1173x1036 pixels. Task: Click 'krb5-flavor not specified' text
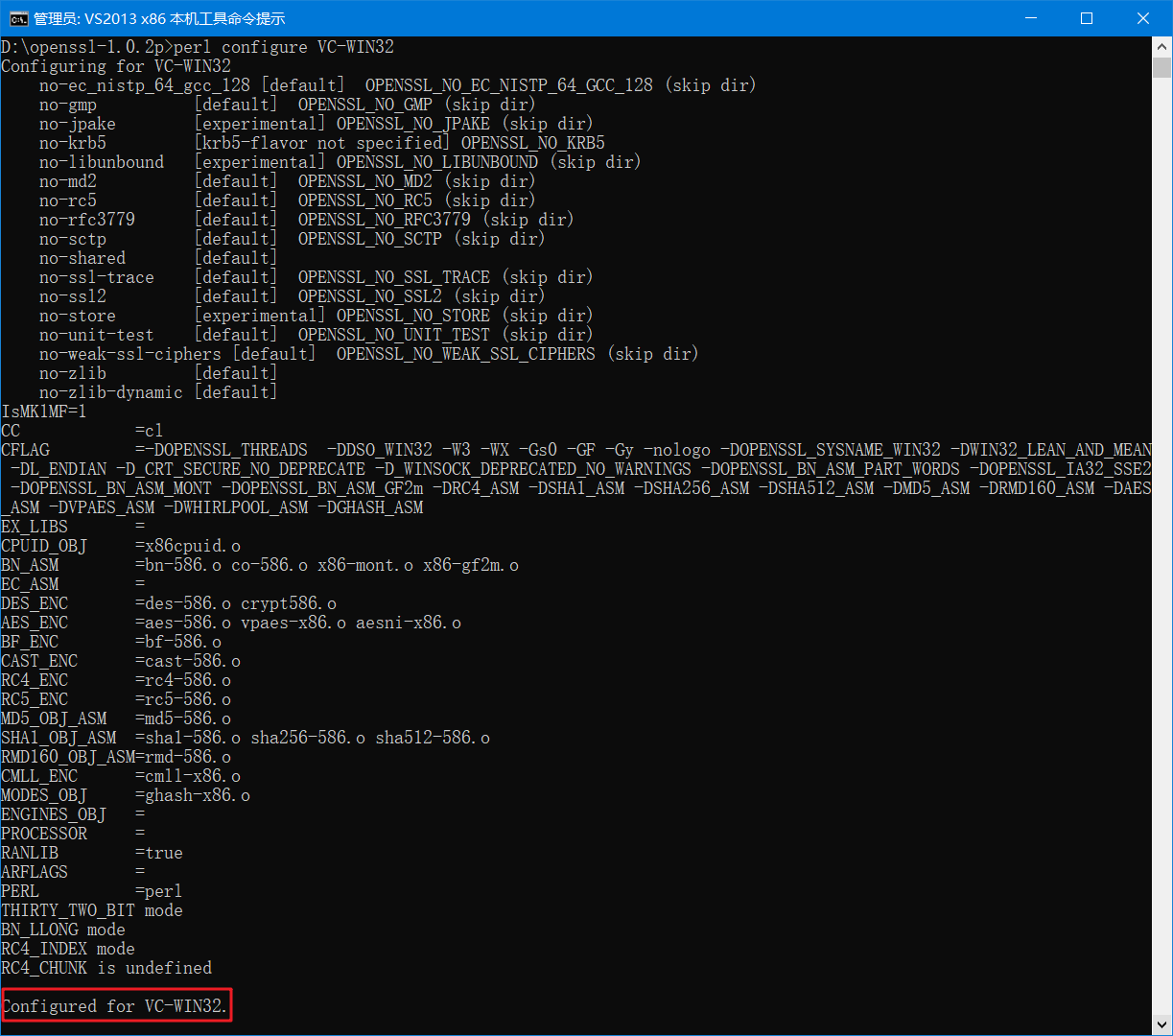[x=322, y=143]
